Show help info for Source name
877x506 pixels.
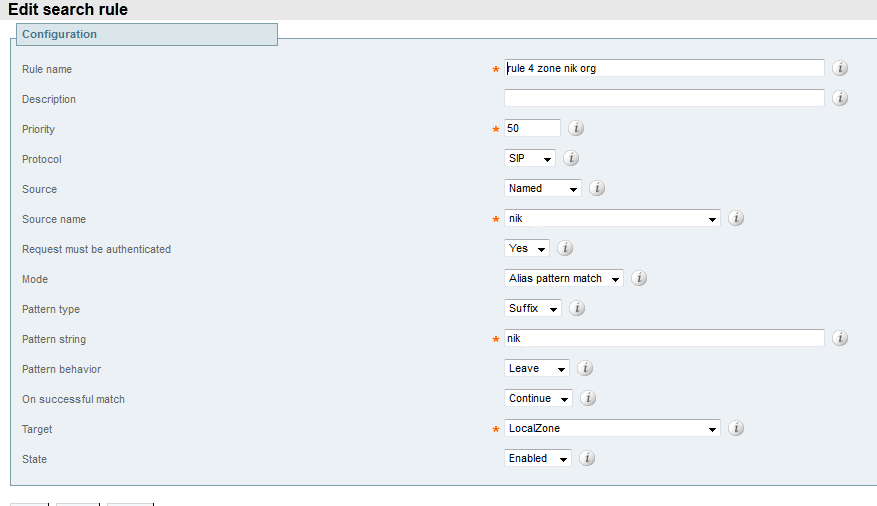pyautogui.click(x=736, y=218)
